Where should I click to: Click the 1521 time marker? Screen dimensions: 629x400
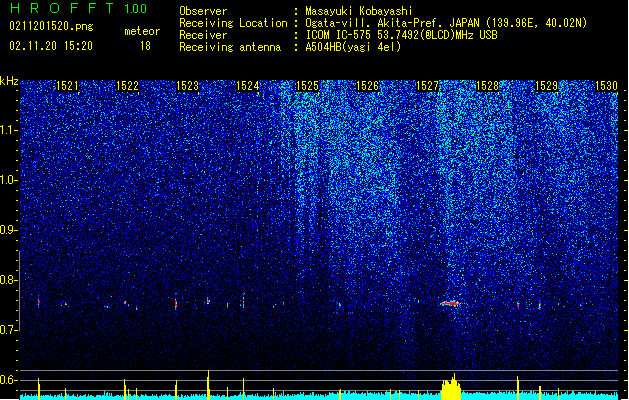(67, 85)
